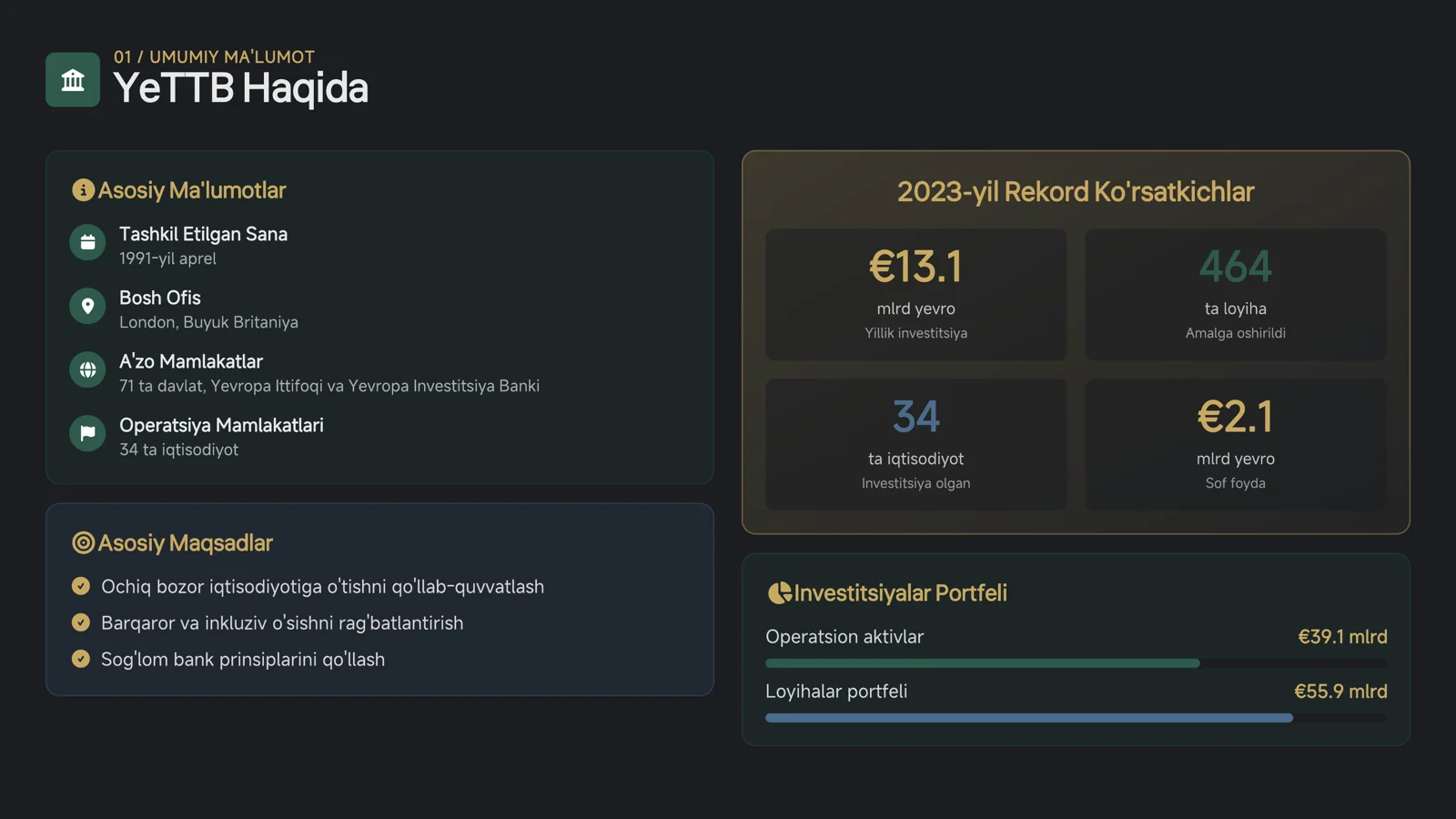The height and width of the screenshot is (819, 1456).
Task: Click the globe icon for A'zo Mamlakatlar
Action: (x=87, y=370)
